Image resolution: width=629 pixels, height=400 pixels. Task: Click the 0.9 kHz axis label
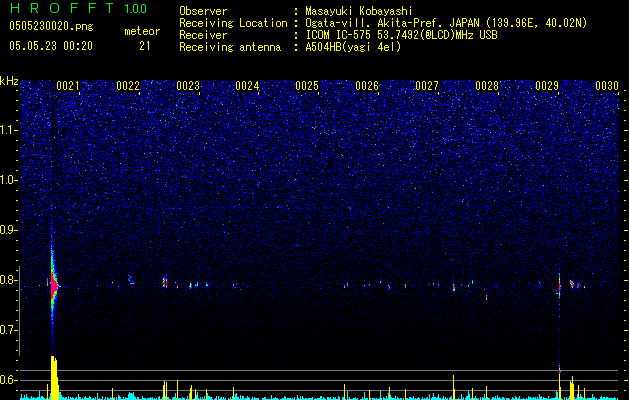9,230
